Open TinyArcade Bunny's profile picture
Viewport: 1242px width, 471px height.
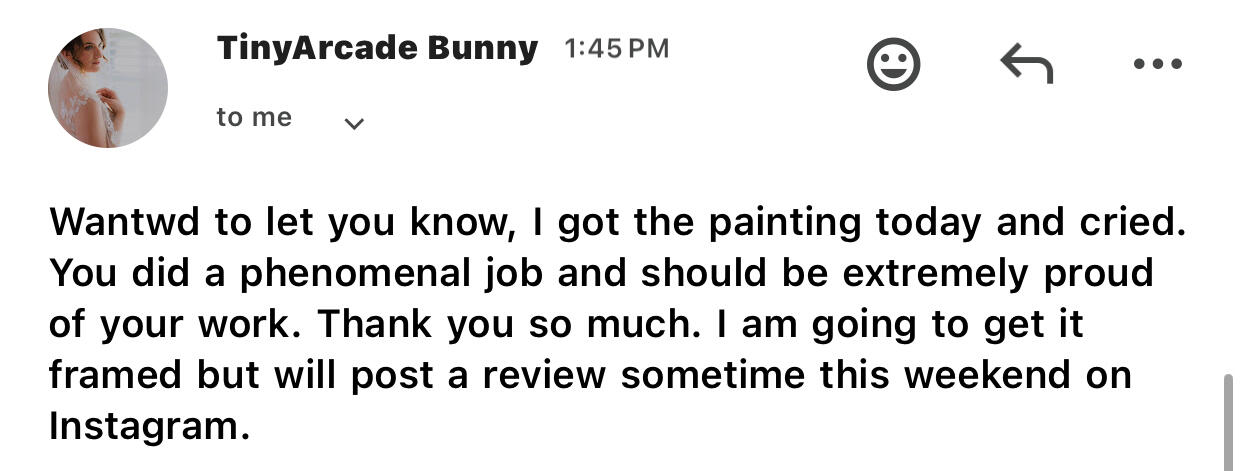108,88
